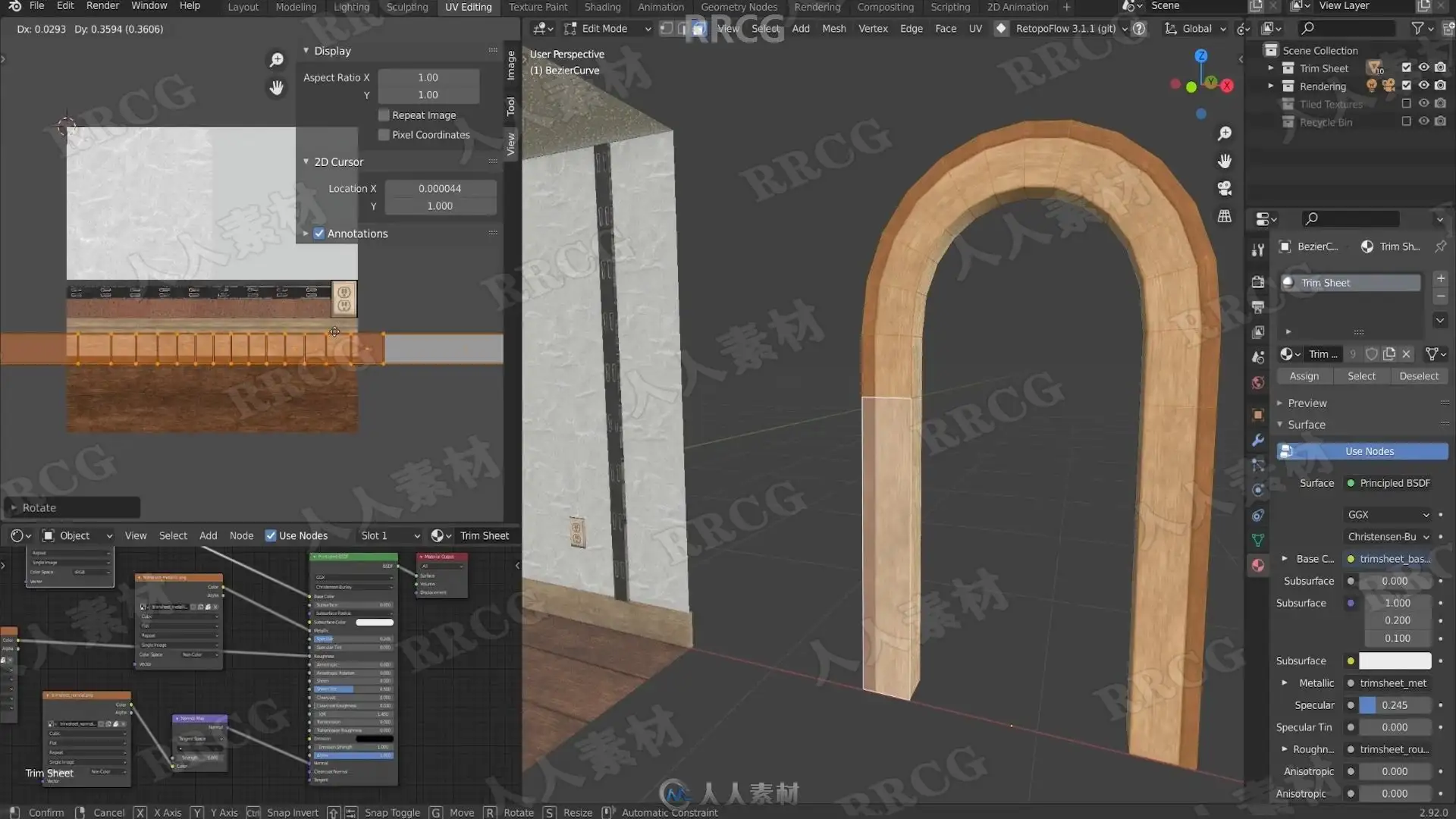Click the Assign button
Viewport: 1456px width, 819px height.
pos(1304,376)
